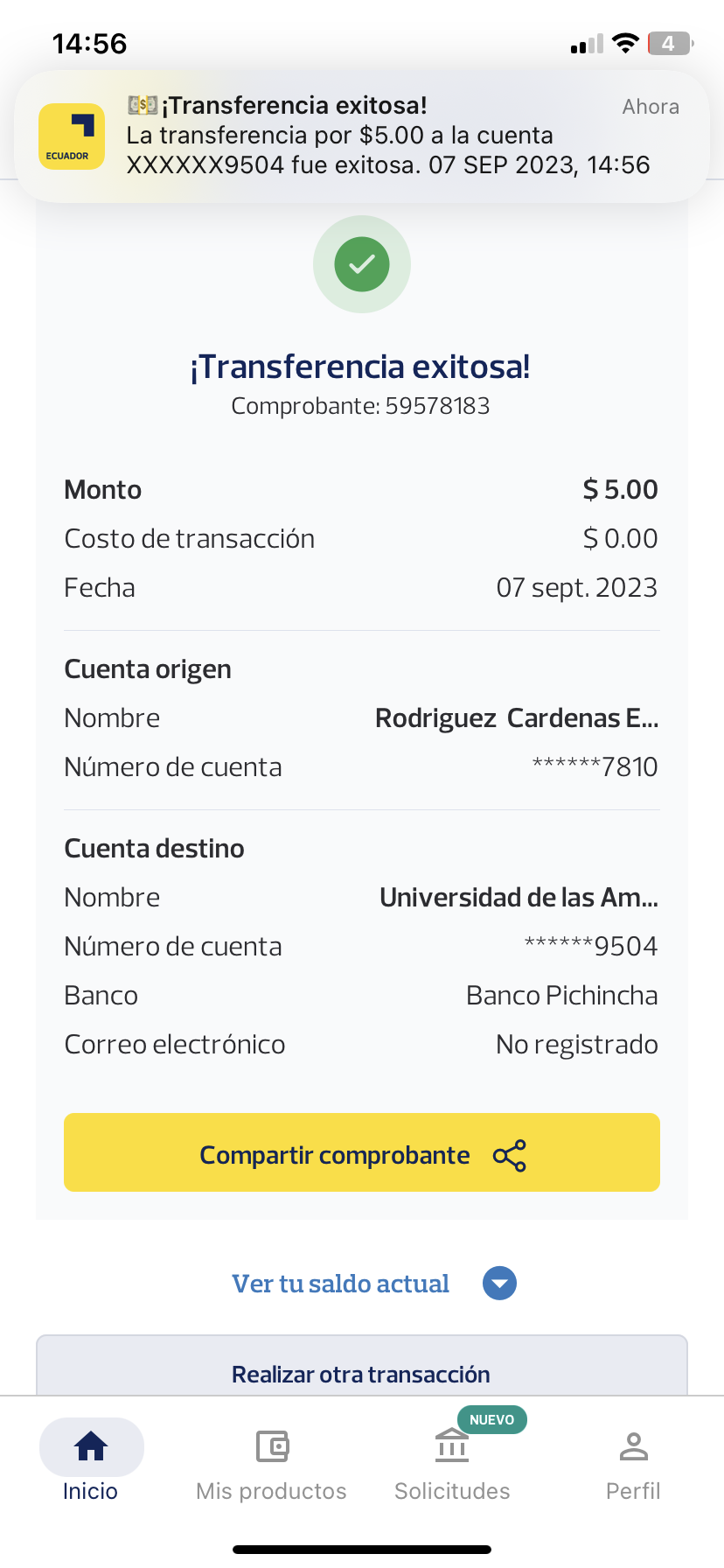Tap the NUEVO badge on Solicitudes

coord(491,1419)
